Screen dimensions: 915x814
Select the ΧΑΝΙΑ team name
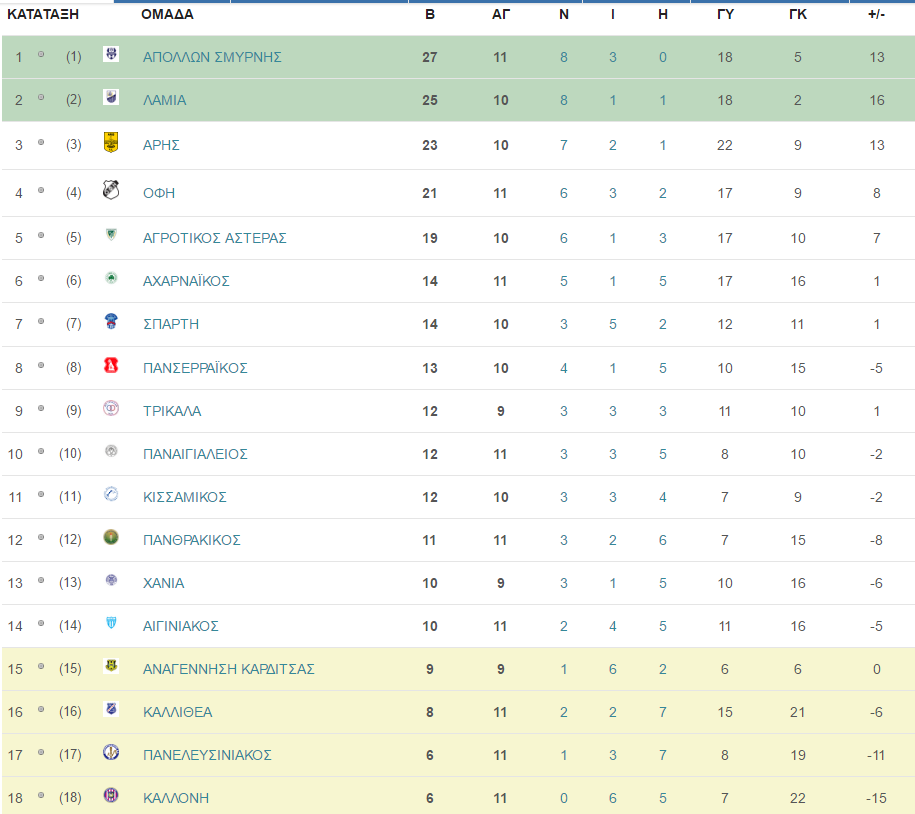(163, 583)
